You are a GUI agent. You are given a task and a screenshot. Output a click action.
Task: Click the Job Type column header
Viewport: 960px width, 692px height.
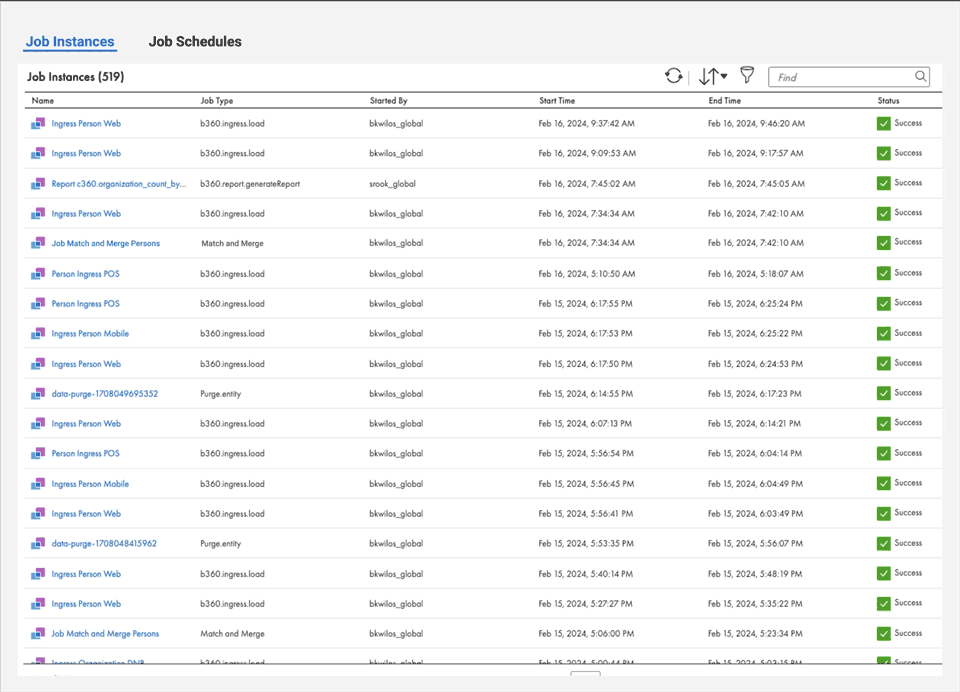coord(217,100)
